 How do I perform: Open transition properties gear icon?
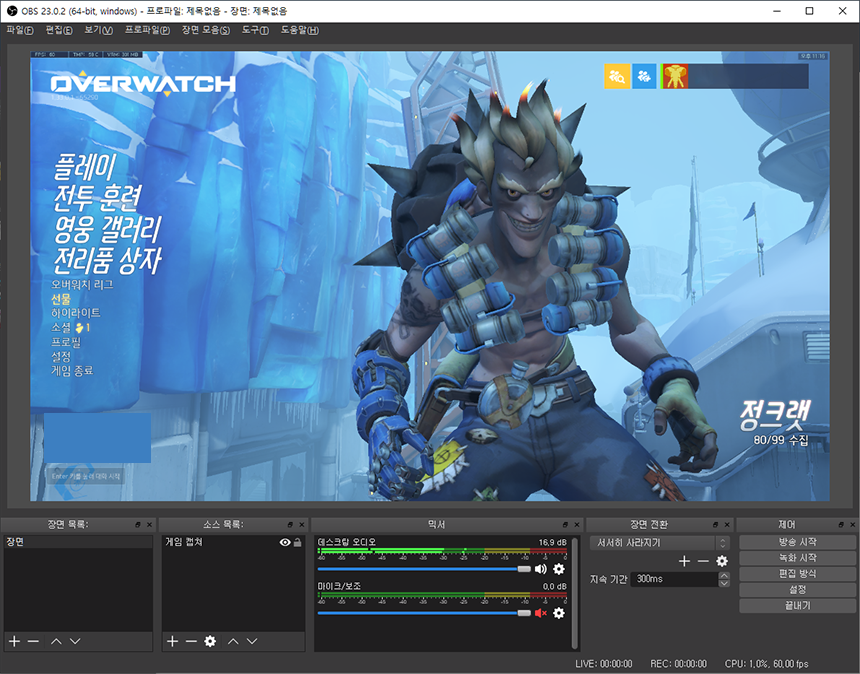(x=722, y=561)
